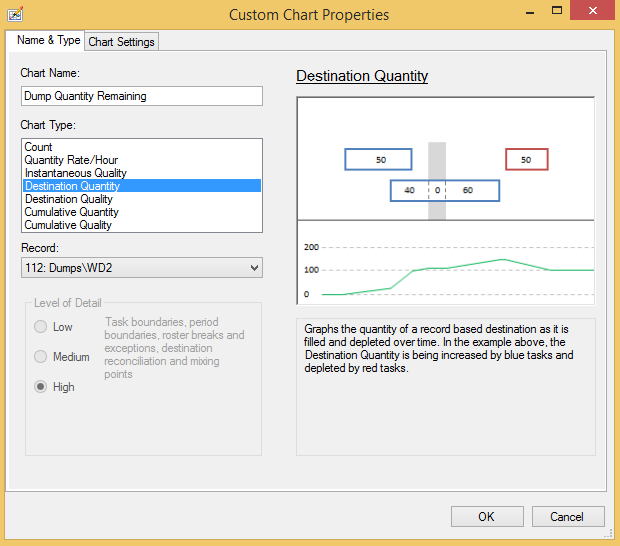Click the Destination Quantity preview heading
620x546 pixels.
click(362, 76)
